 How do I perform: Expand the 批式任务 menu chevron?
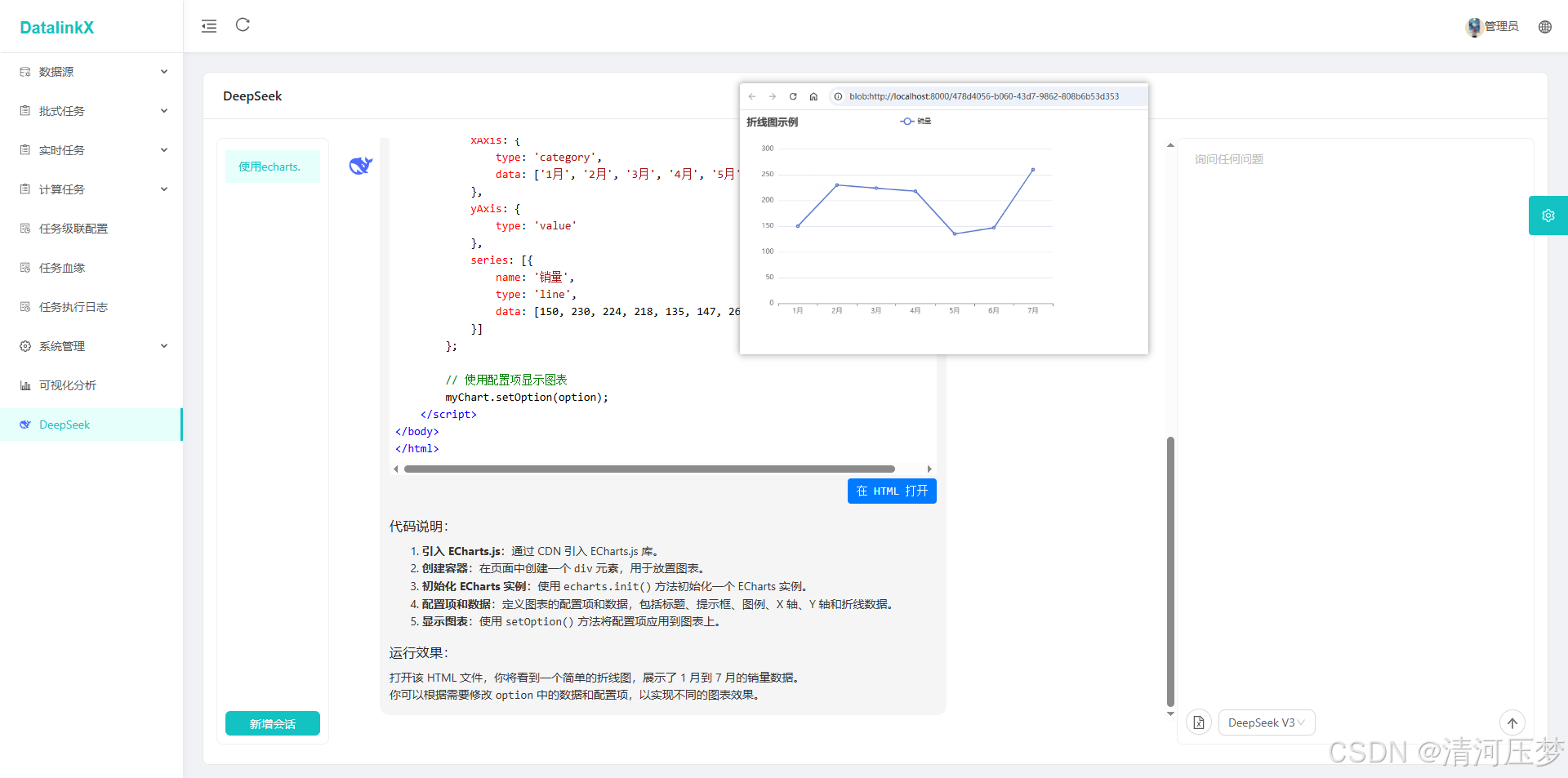pyautogui.click(x=164, y=111)
